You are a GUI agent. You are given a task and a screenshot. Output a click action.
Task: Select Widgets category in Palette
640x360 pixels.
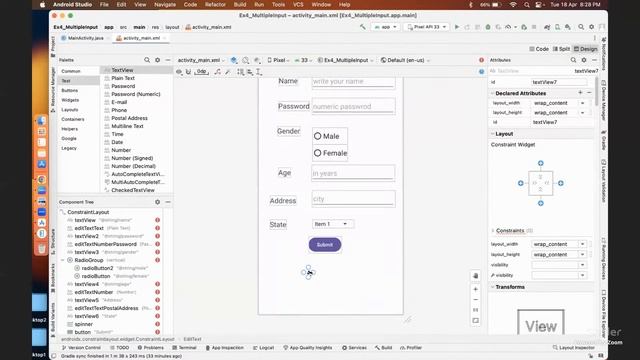point(70,100)
